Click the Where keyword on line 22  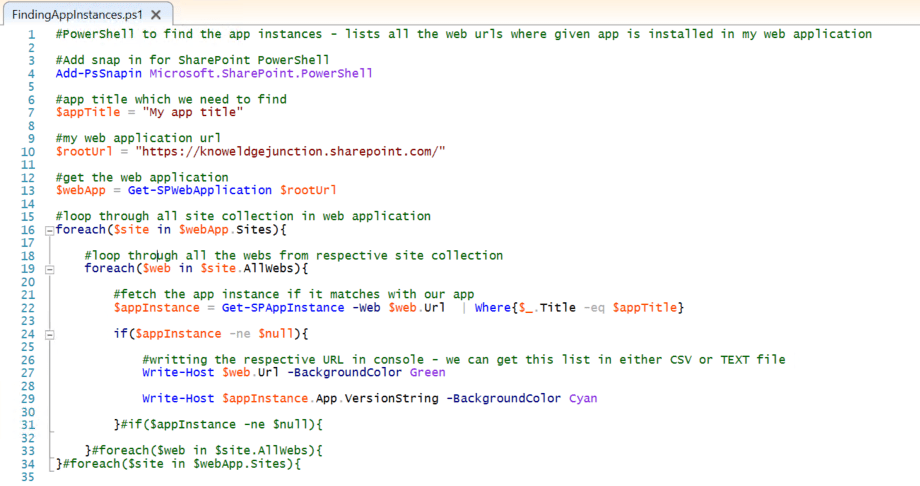[492, 308]
